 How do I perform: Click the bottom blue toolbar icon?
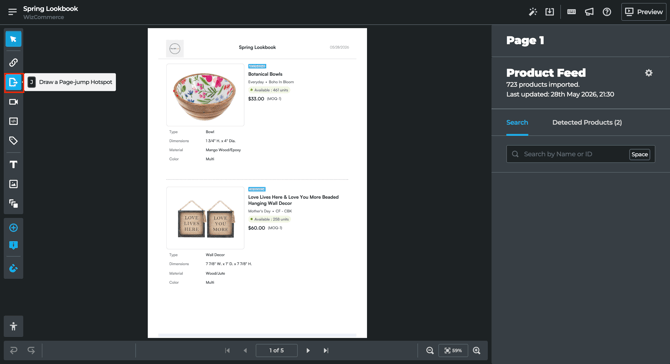[x=13, y=268]
